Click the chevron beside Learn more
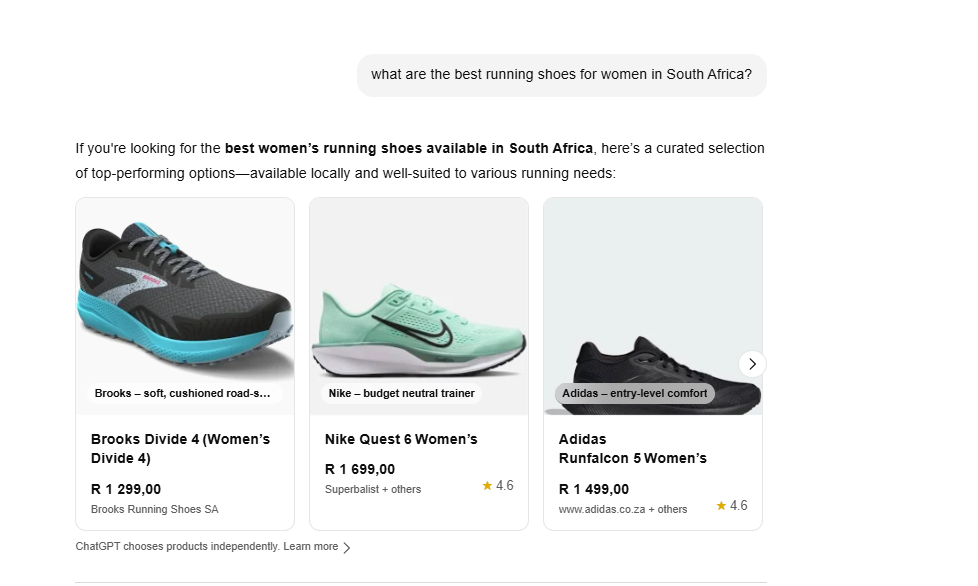Image resolution: width=978 pixels, height=586 pixels. click(x=347, y=547)
